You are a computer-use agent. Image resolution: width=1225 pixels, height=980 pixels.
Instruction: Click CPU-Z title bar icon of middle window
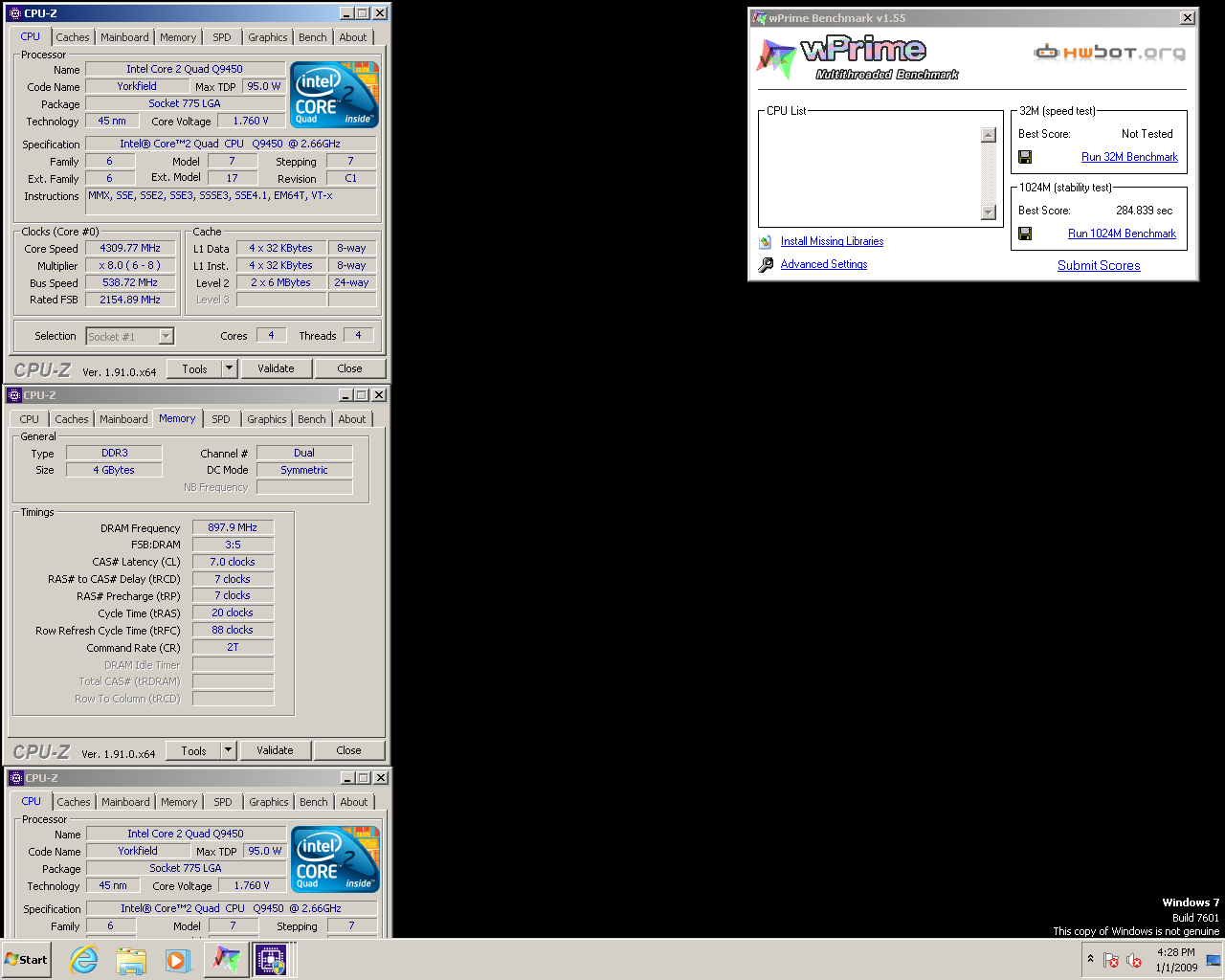14,395
